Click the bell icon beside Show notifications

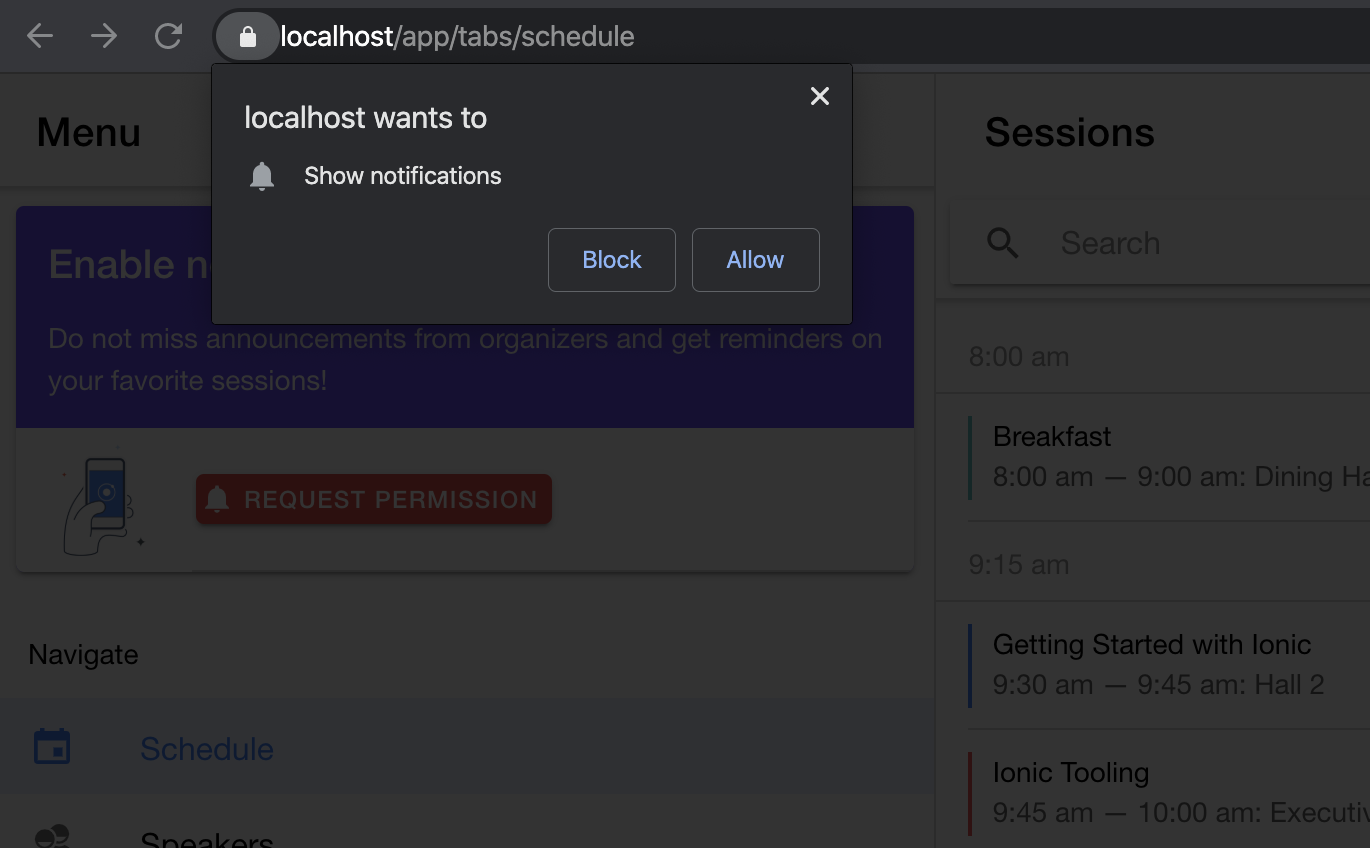(x=262, y=176)
